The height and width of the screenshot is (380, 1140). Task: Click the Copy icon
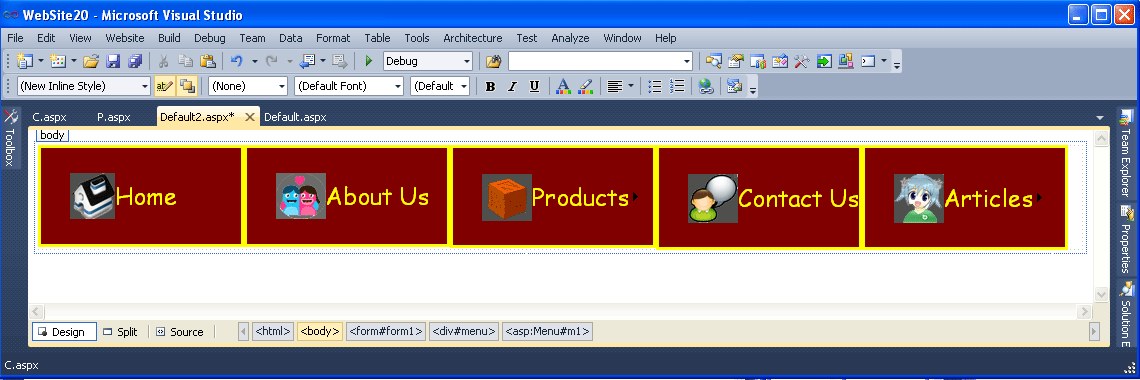(185, 61)
